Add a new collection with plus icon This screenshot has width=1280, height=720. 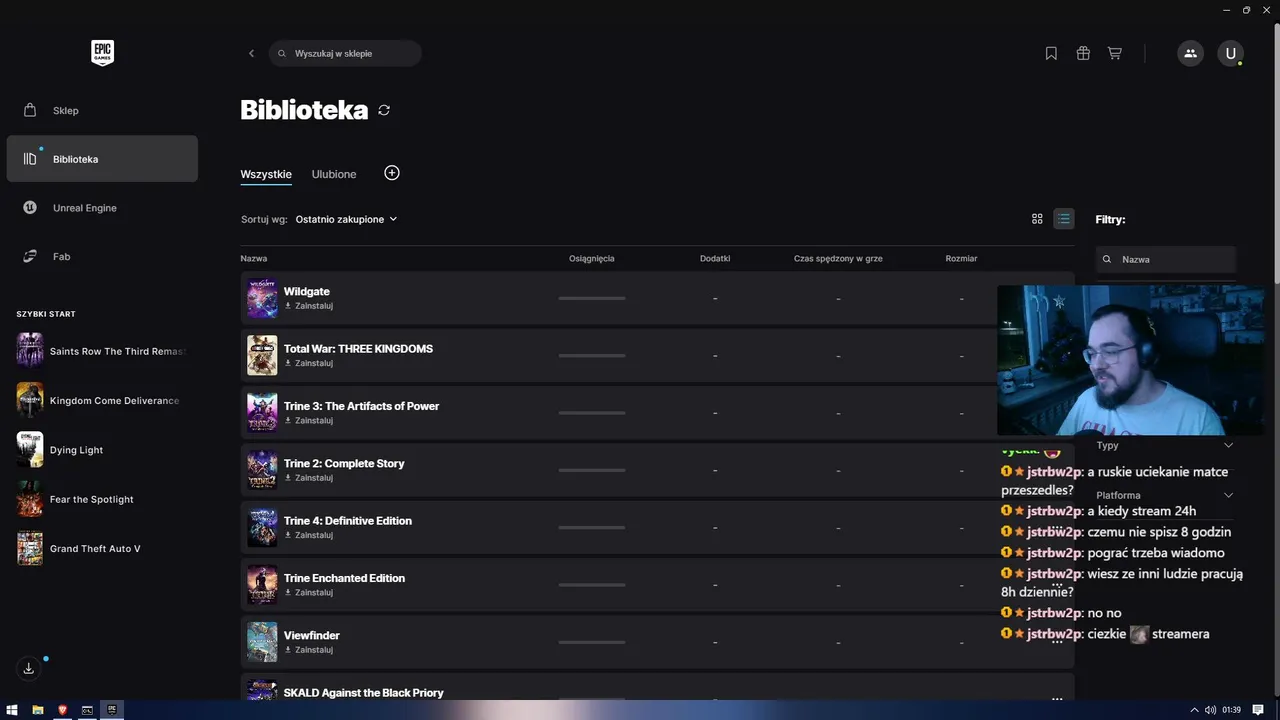[x=392, y=173]
